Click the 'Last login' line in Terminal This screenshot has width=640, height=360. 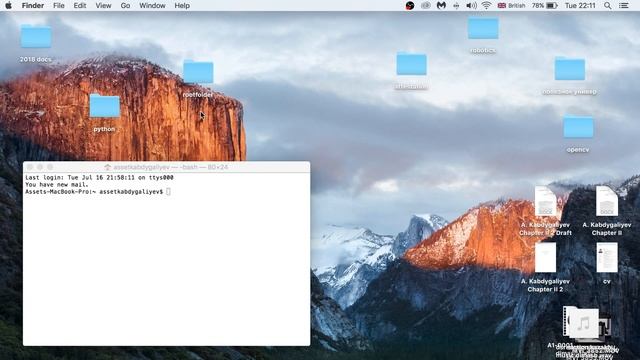(99, 178)
